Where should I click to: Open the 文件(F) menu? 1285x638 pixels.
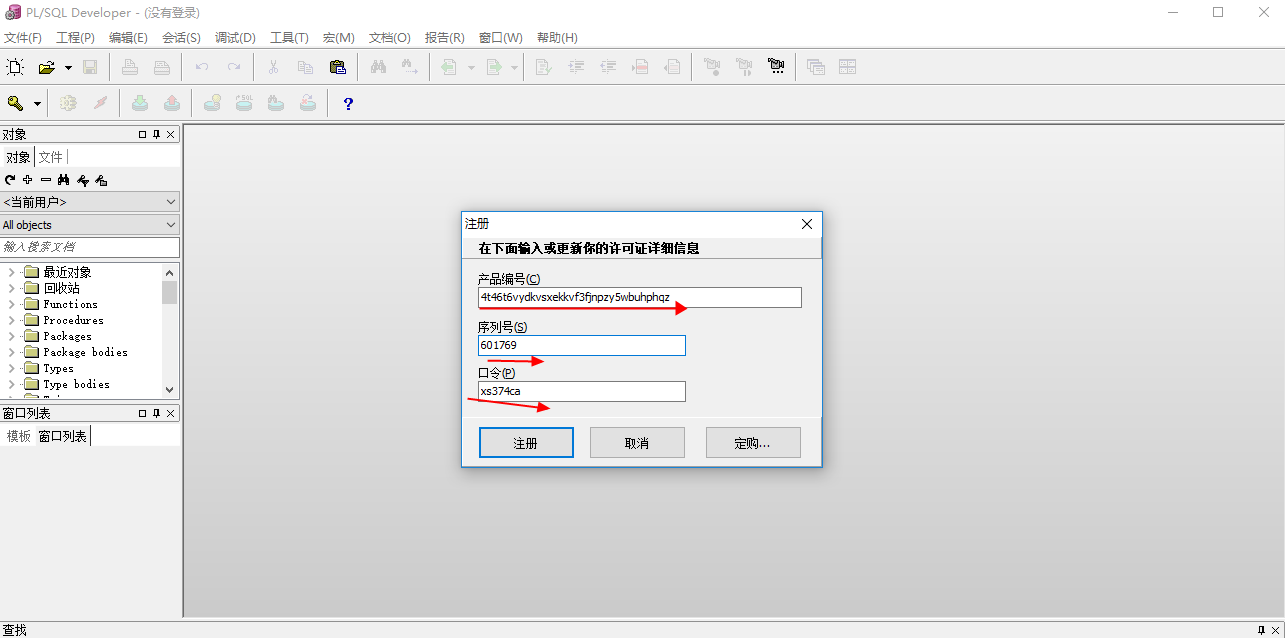pyautogui.click(x=22, y=38)
